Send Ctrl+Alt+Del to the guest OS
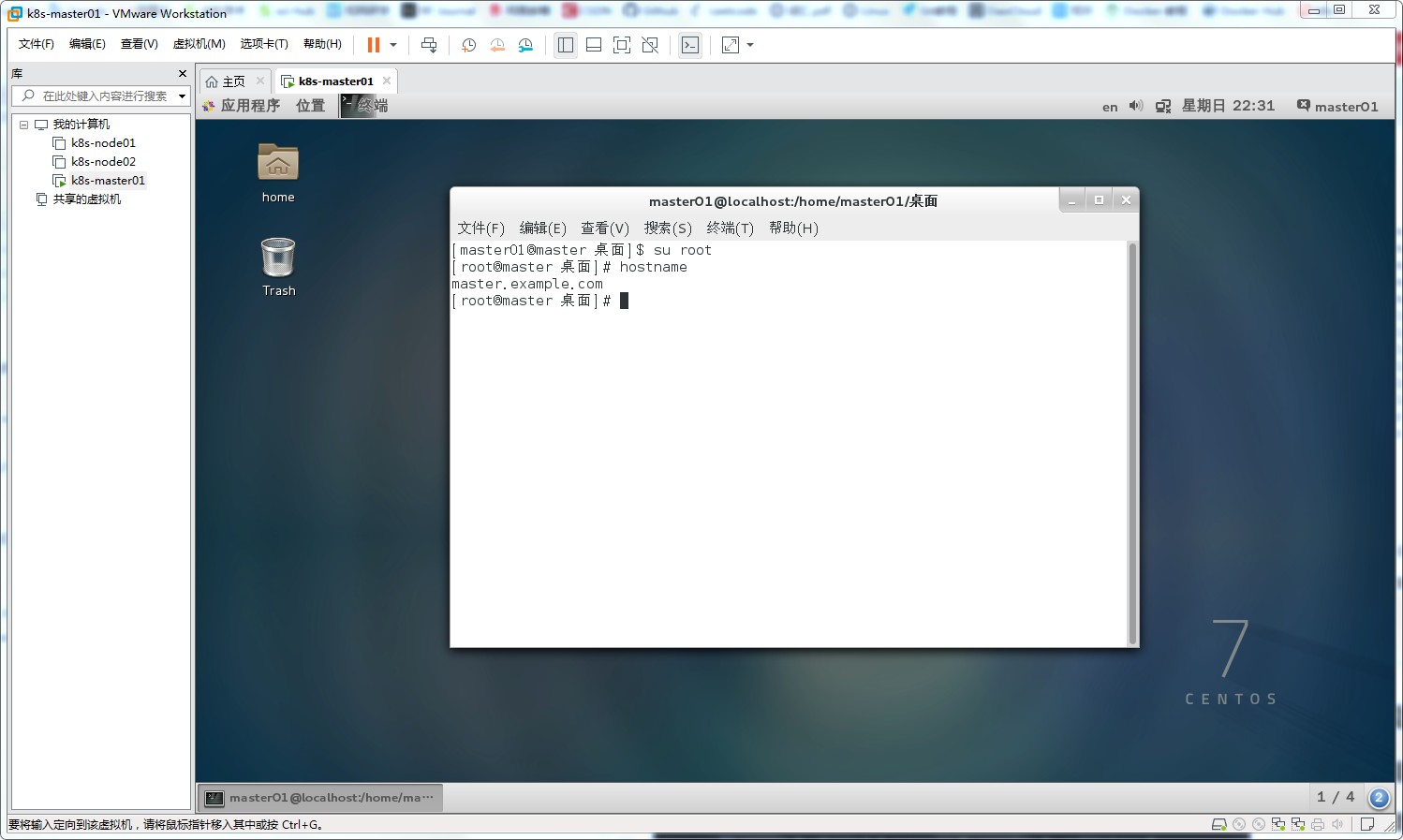This screenshot has width=1403, height=840. pos(429,45)
